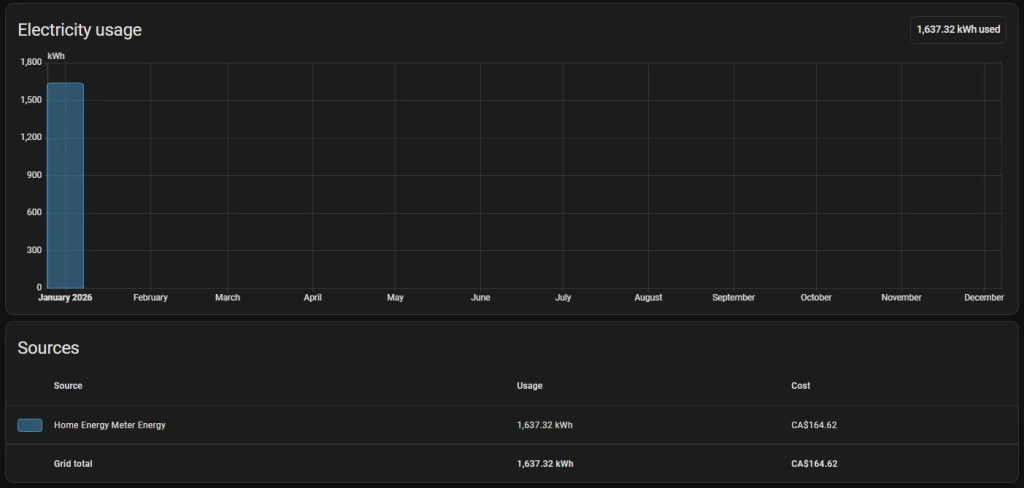Image resolution: width=1024 pixels, height=488 pixels.
Task: Open the Home Energy Meter Energy source row
Action: tap(512, 425)
